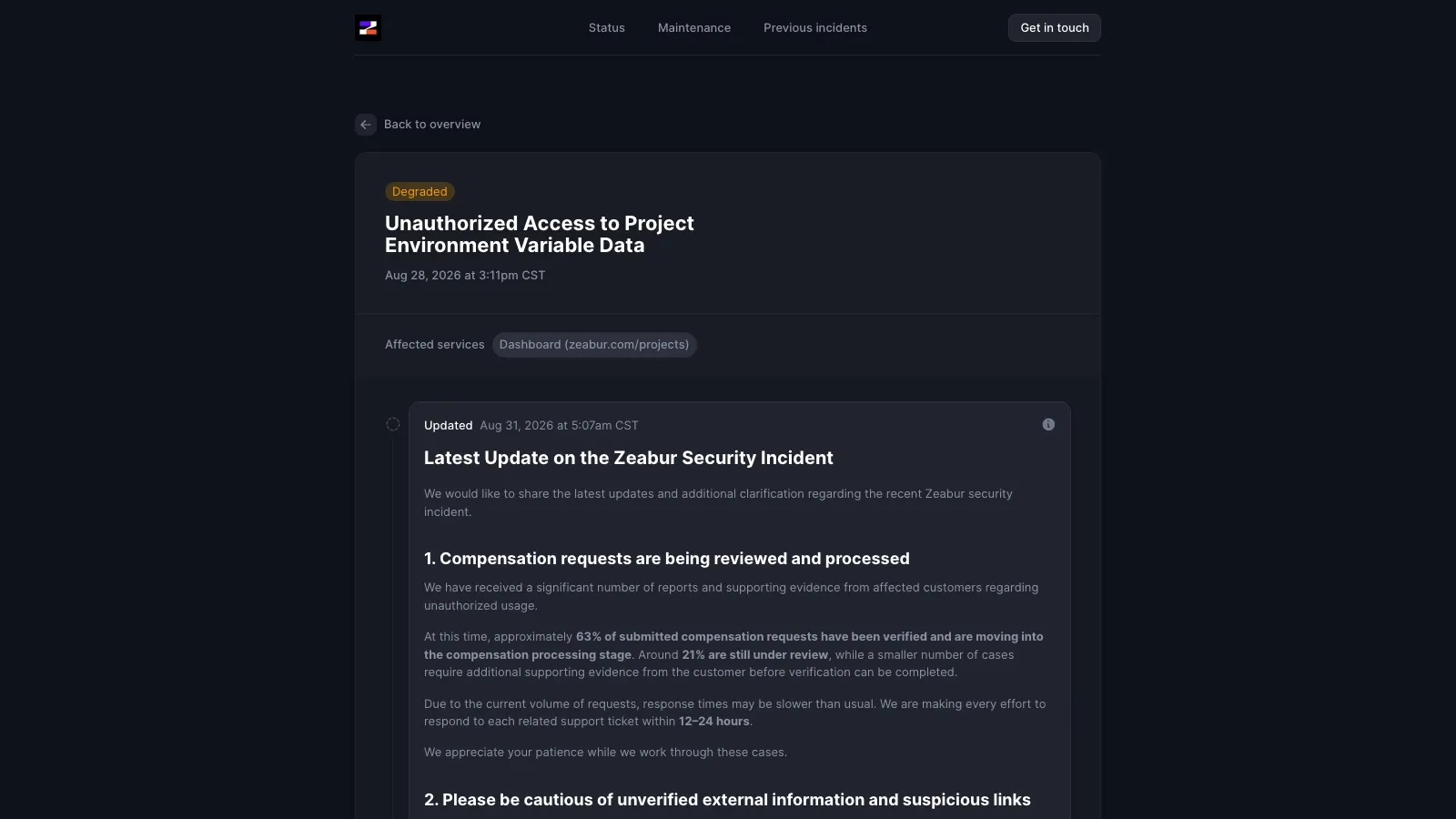
Task: Click the Updated label on the update card
Action: tap(449, 426)
